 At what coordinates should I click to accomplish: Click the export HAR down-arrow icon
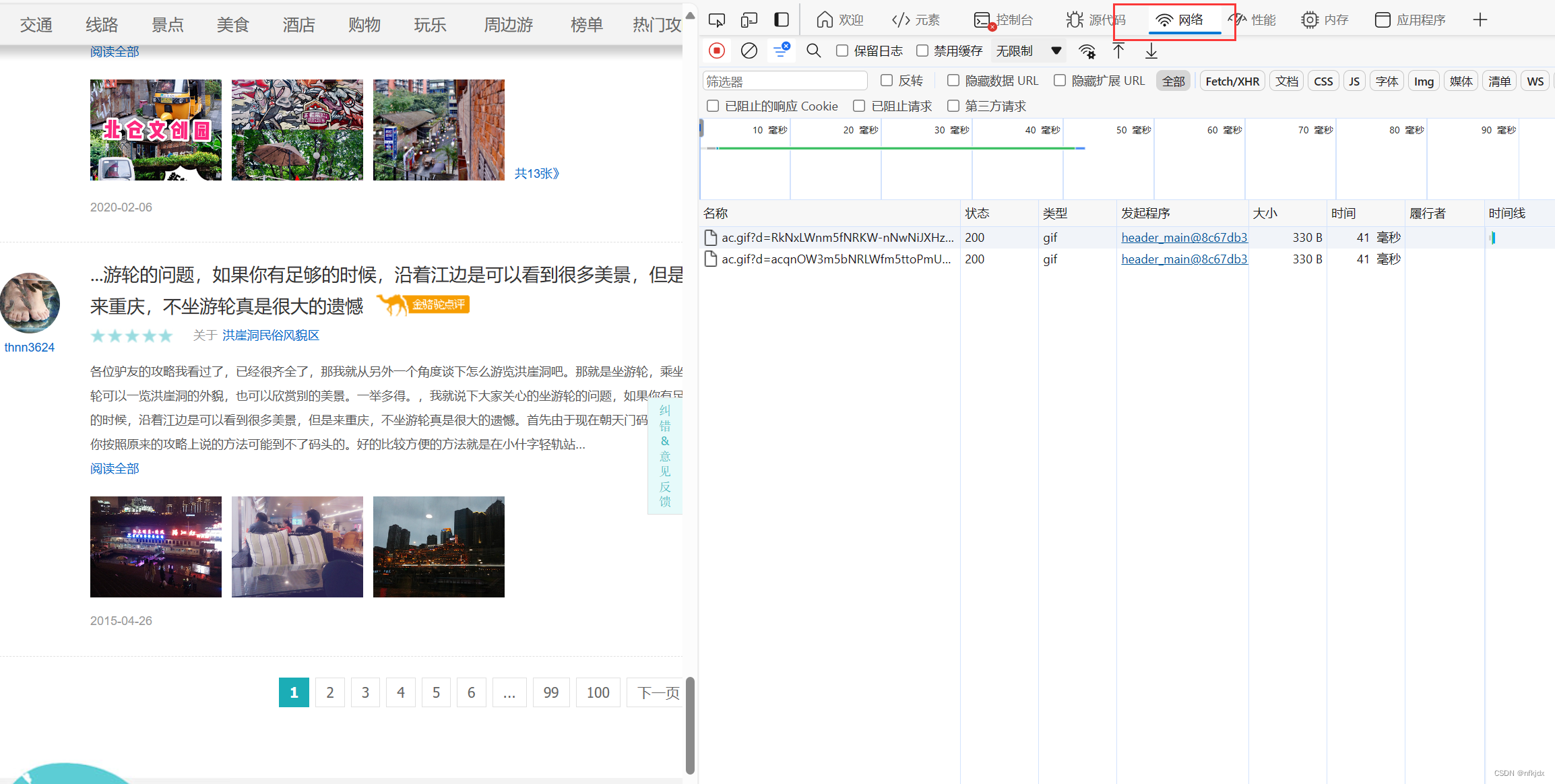[1151, 51]
